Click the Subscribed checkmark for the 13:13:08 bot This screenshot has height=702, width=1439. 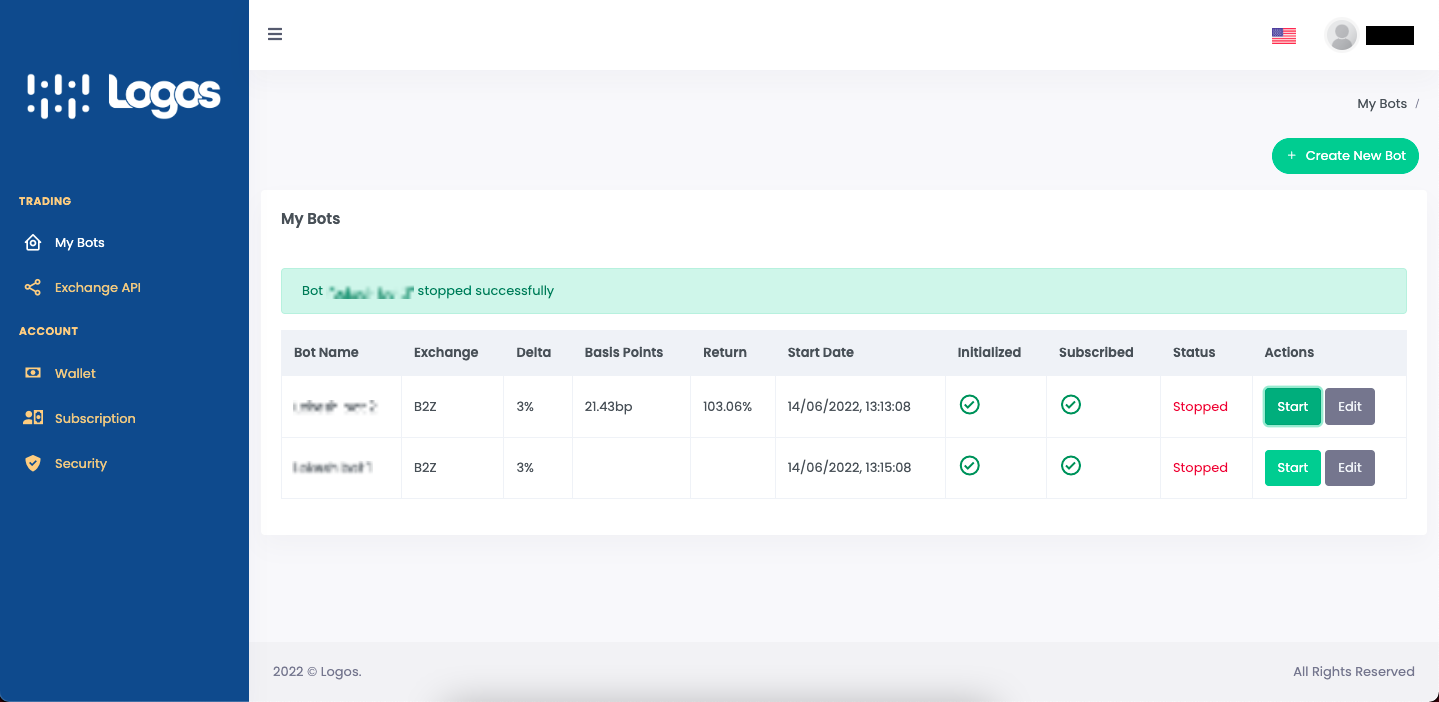pos(1071,405)
